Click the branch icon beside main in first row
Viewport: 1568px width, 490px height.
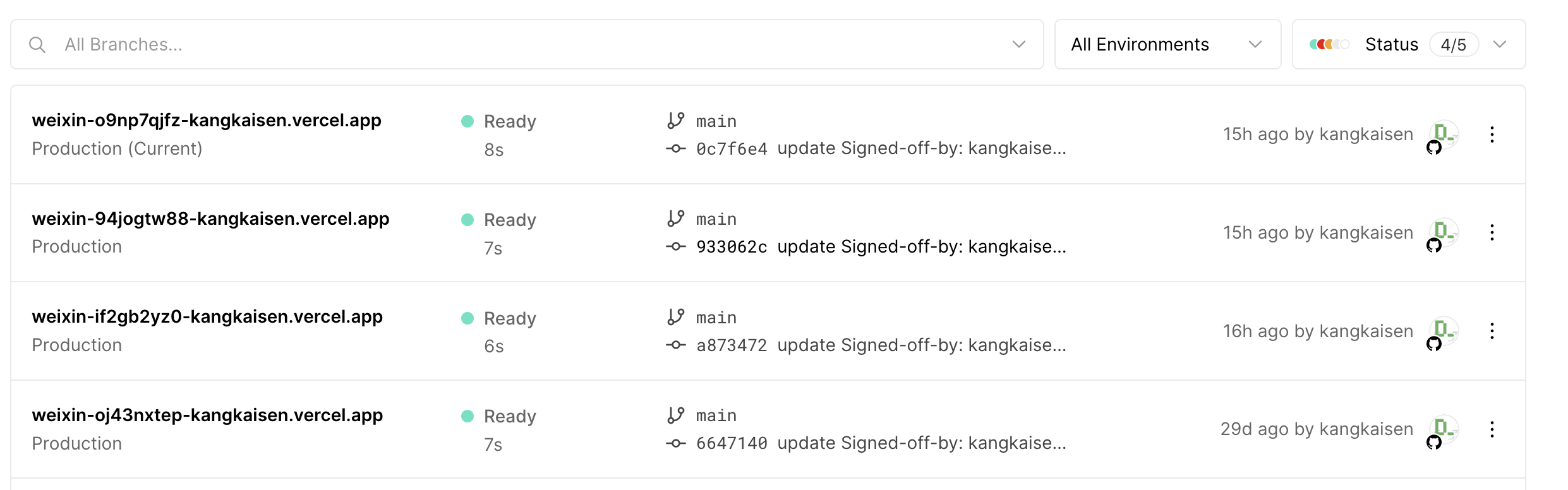[x=676, y=121]
